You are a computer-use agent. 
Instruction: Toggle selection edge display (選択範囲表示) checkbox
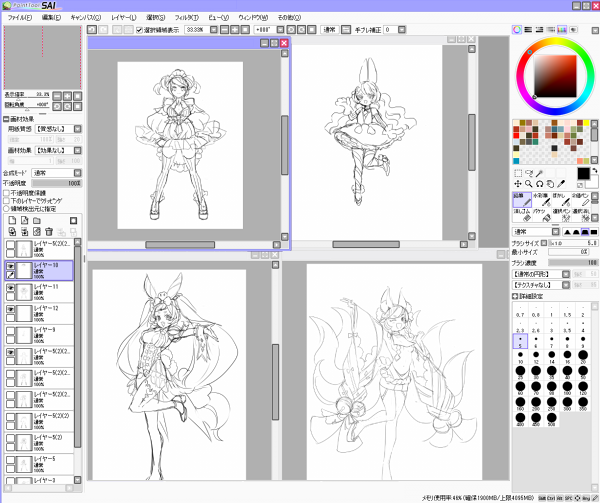[139, 30]
